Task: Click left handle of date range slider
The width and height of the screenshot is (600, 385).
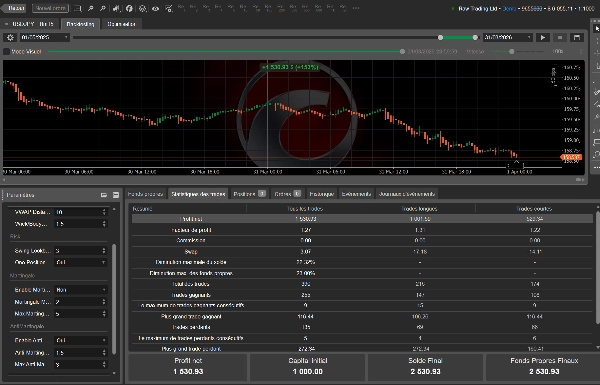Action: click(x=440, y=38)
